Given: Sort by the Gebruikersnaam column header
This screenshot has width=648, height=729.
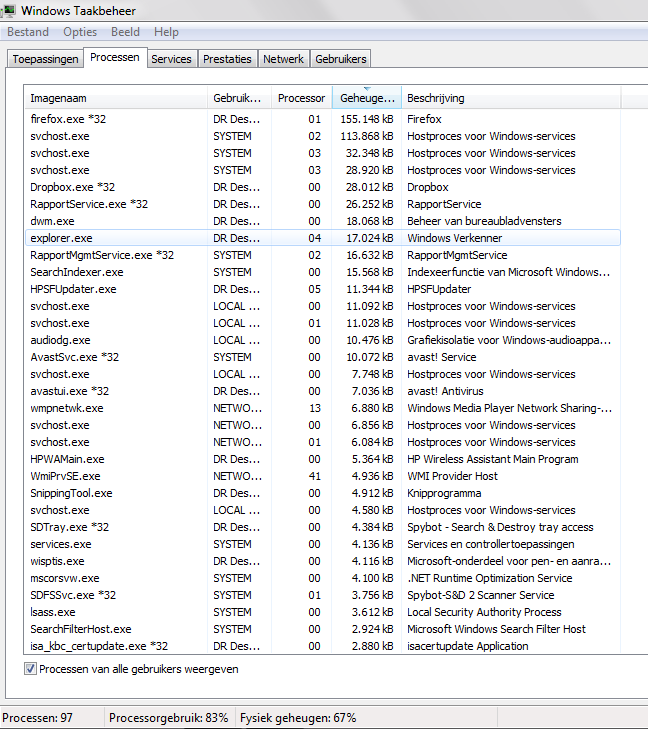Looking at the screenshot, I should 239,98.
